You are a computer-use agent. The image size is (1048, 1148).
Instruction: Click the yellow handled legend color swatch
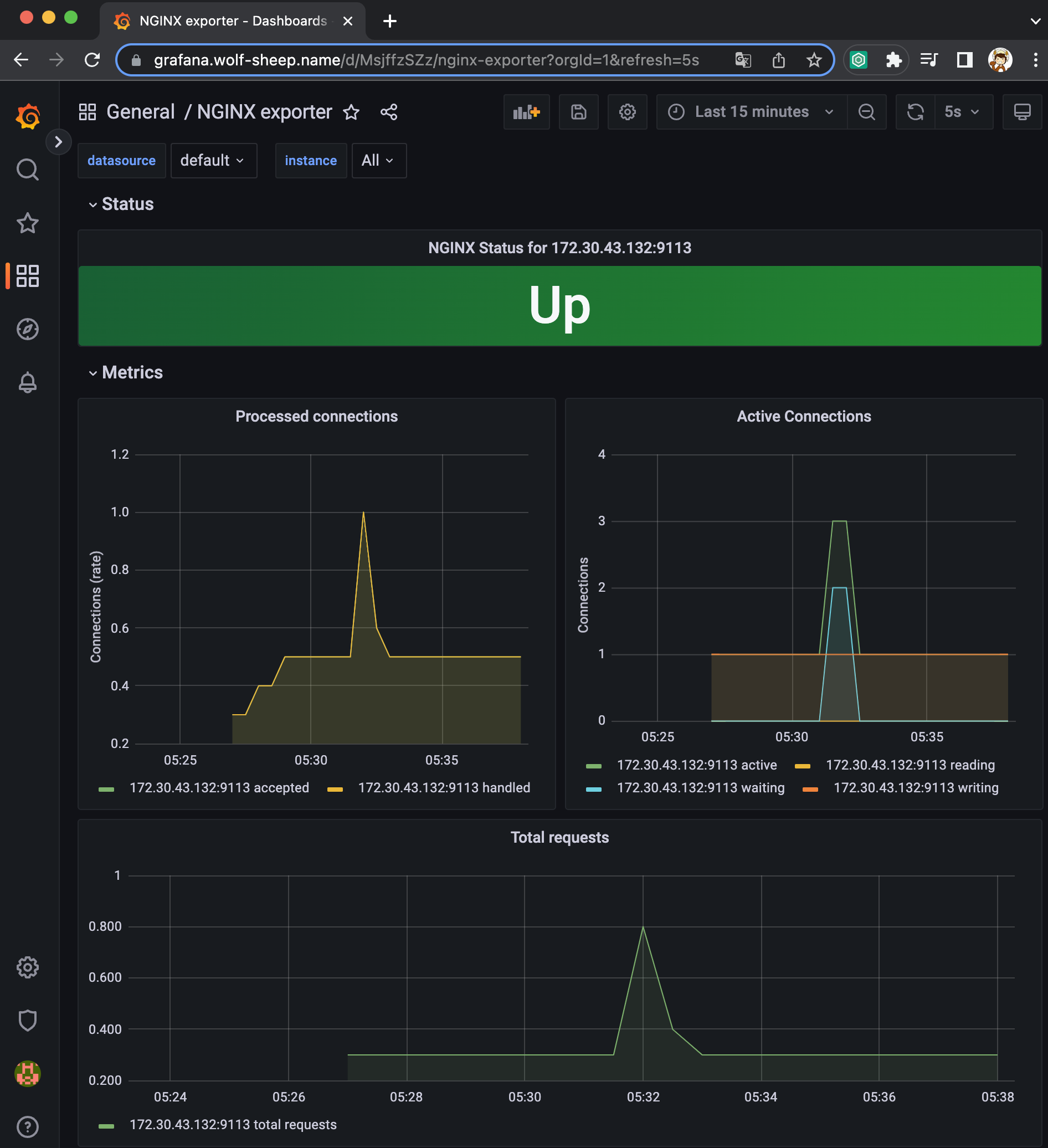click(x=335, y=789)
